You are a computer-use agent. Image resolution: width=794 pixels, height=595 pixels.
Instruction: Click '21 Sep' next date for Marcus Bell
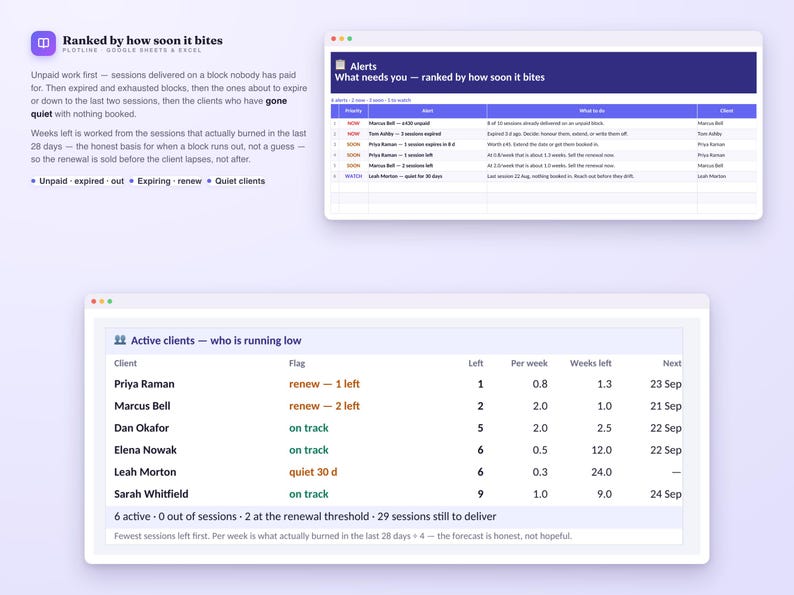tap(665, 406)
